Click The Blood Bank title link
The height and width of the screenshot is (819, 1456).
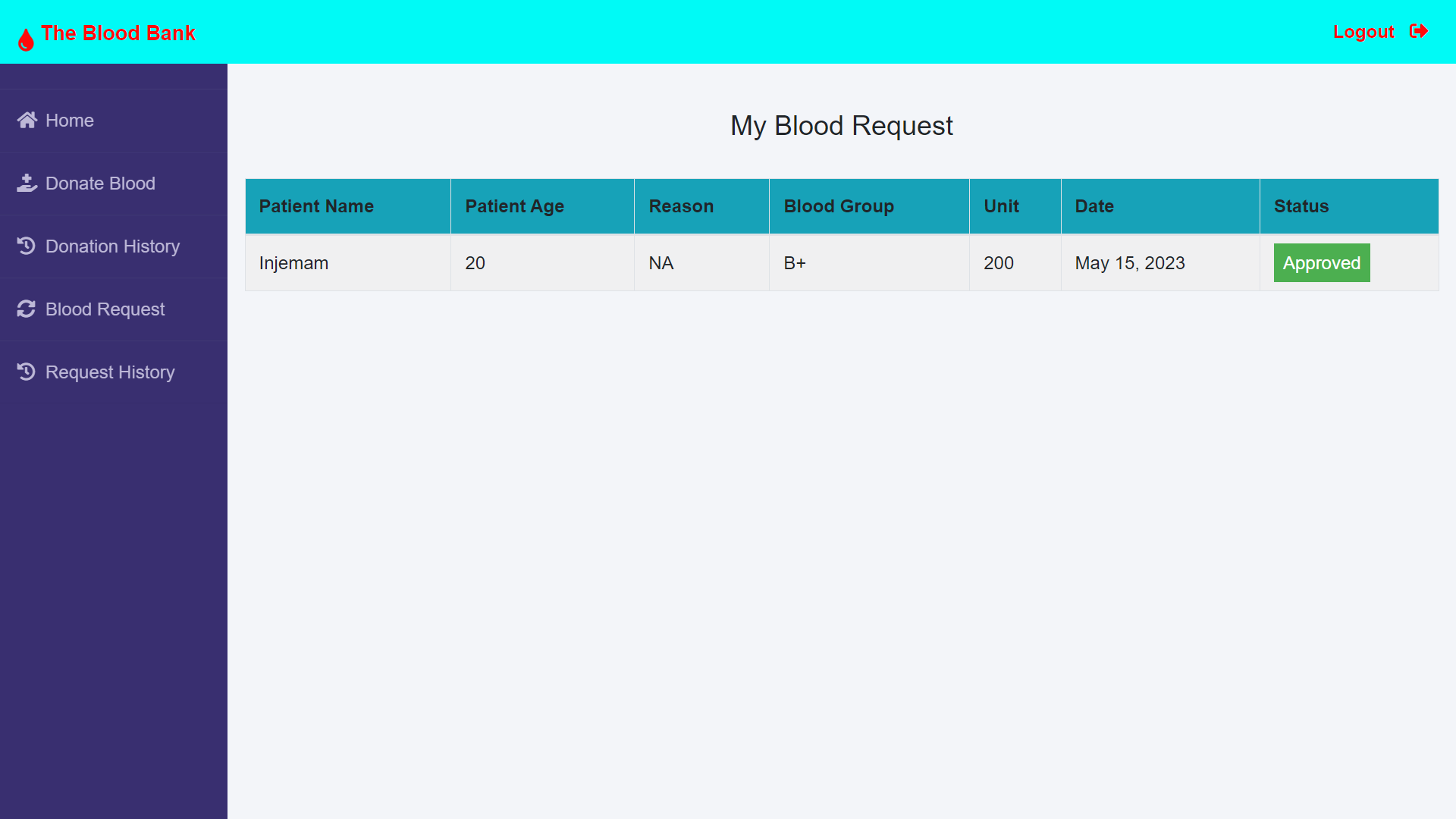coord(118,33)
